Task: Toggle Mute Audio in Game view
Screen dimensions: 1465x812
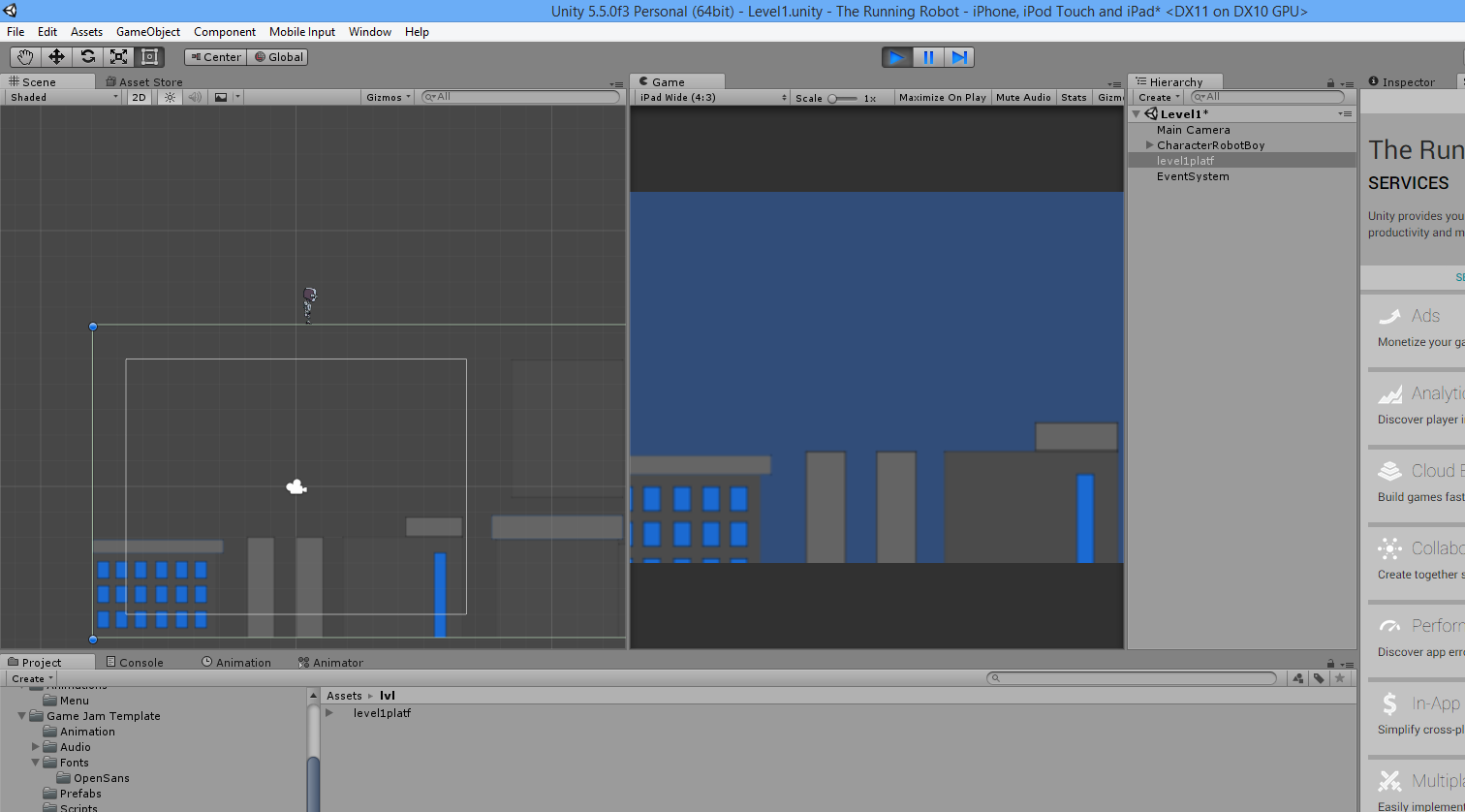Action: point(1023,97)
